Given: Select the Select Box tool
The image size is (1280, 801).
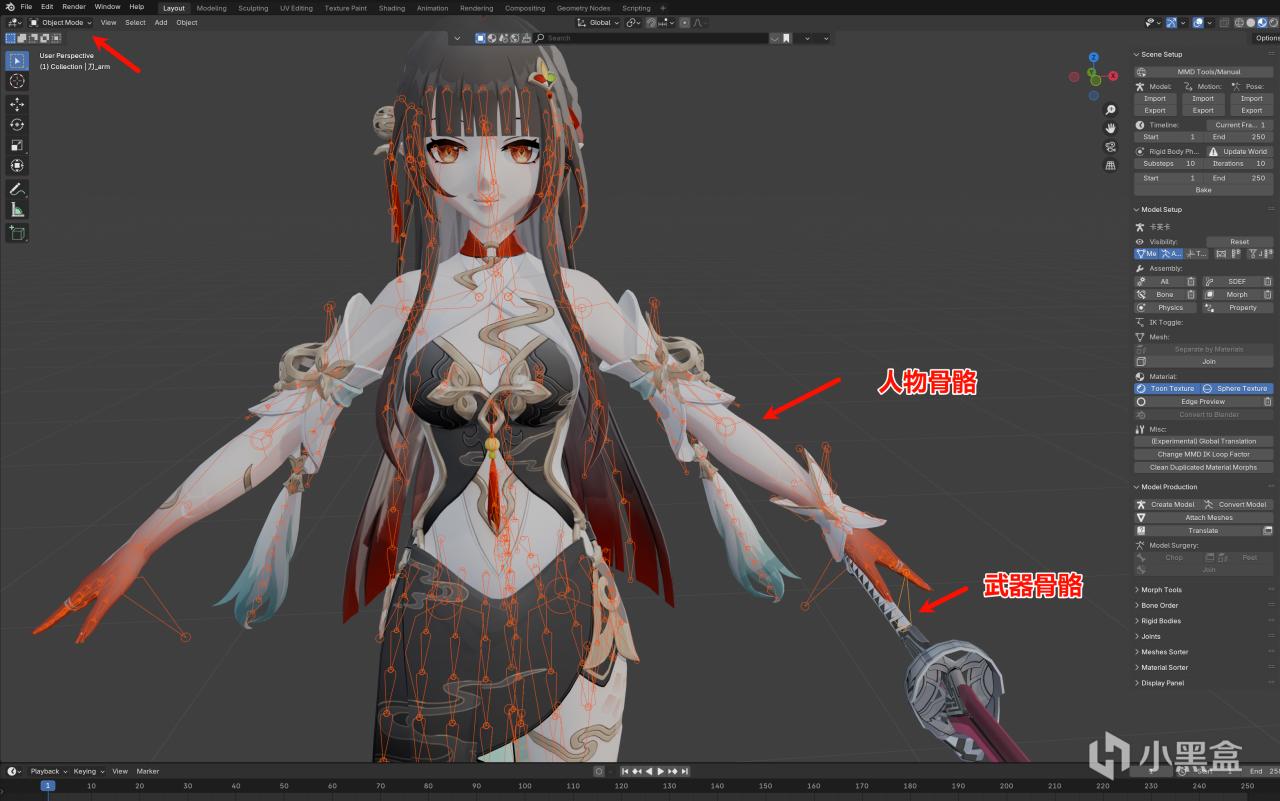Looking at the screenshot, I should (17, 60).
